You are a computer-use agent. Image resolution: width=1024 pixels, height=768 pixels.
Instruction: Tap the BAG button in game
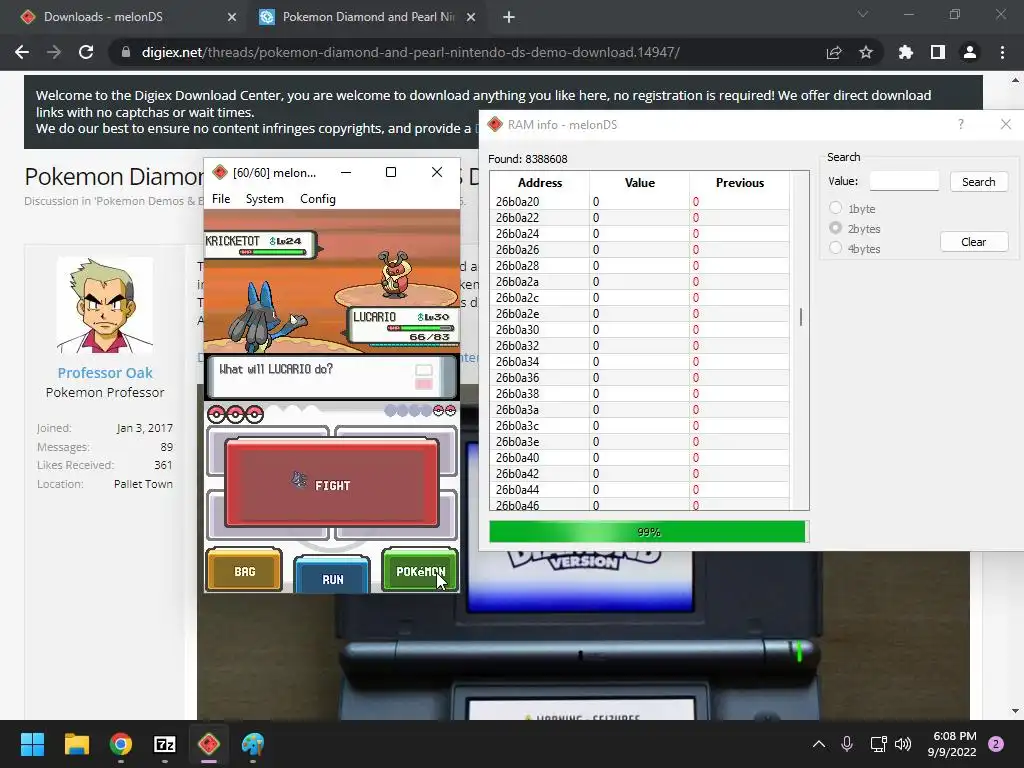[244, 571]
